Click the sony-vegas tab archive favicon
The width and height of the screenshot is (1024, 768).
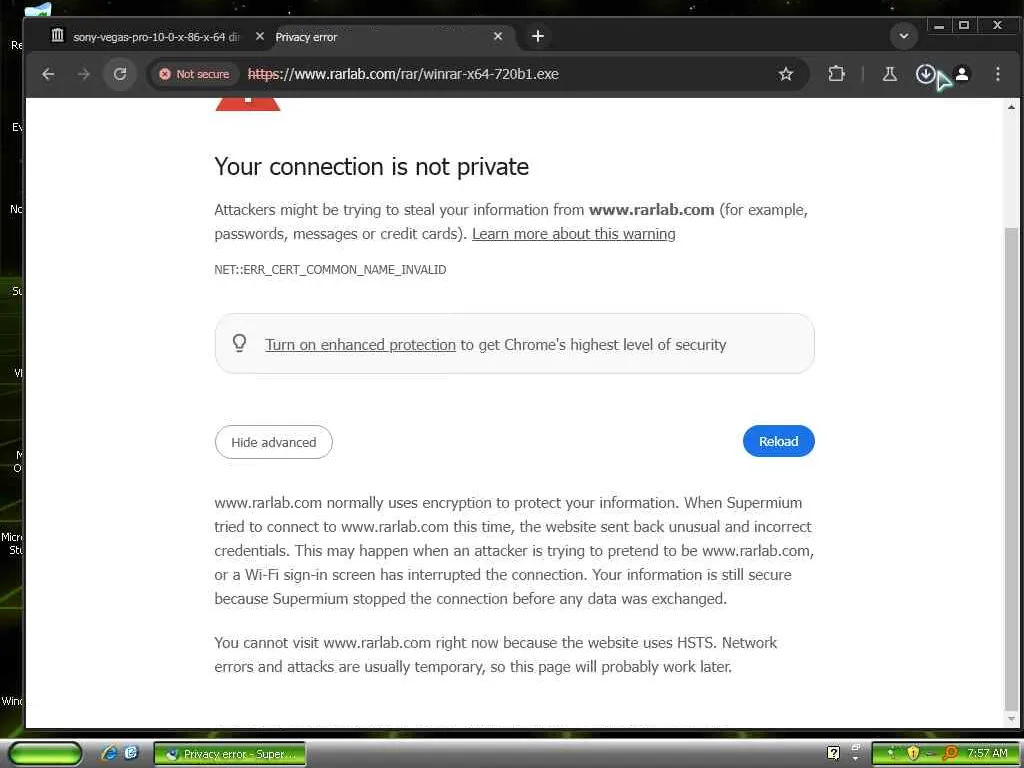pos(57,35)
